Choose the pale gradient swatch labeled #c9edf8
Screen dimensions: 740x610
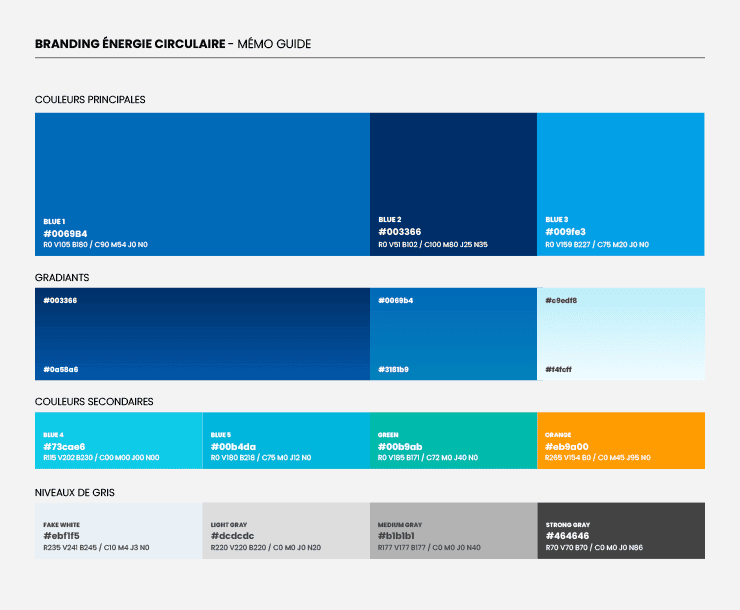tap(621, 334)
